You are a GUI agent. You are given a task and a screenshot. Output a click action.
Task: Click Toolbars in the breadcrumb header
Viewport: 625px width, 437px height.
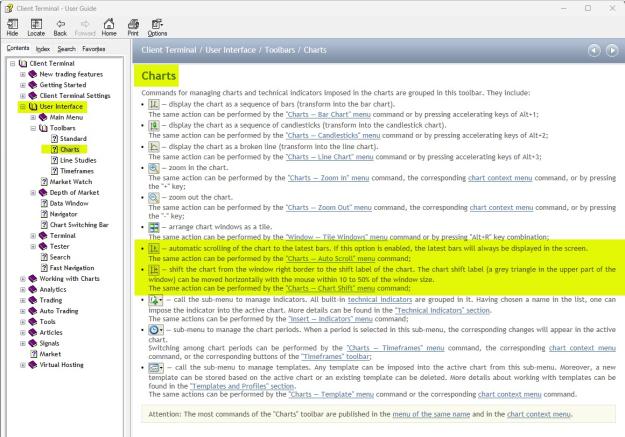tap(279, 50)
